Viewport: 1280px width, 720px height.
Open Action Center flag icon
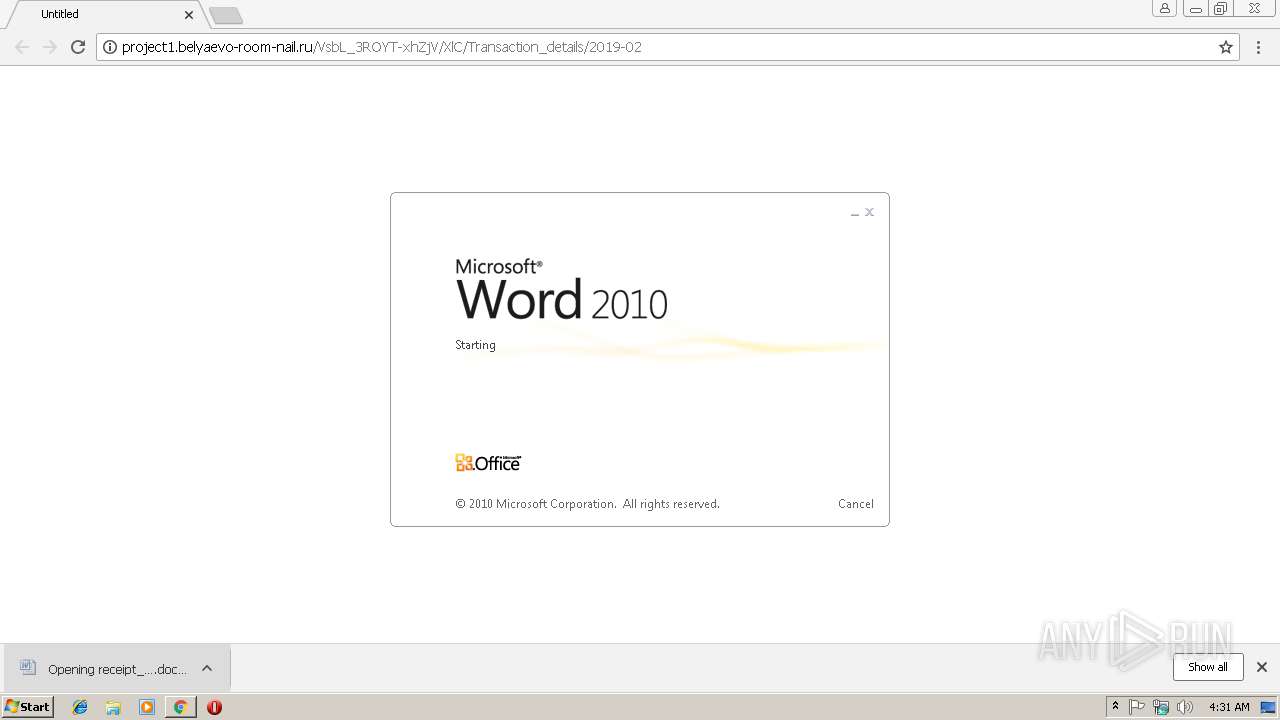pyautogui.click(x=1137, y=707)
